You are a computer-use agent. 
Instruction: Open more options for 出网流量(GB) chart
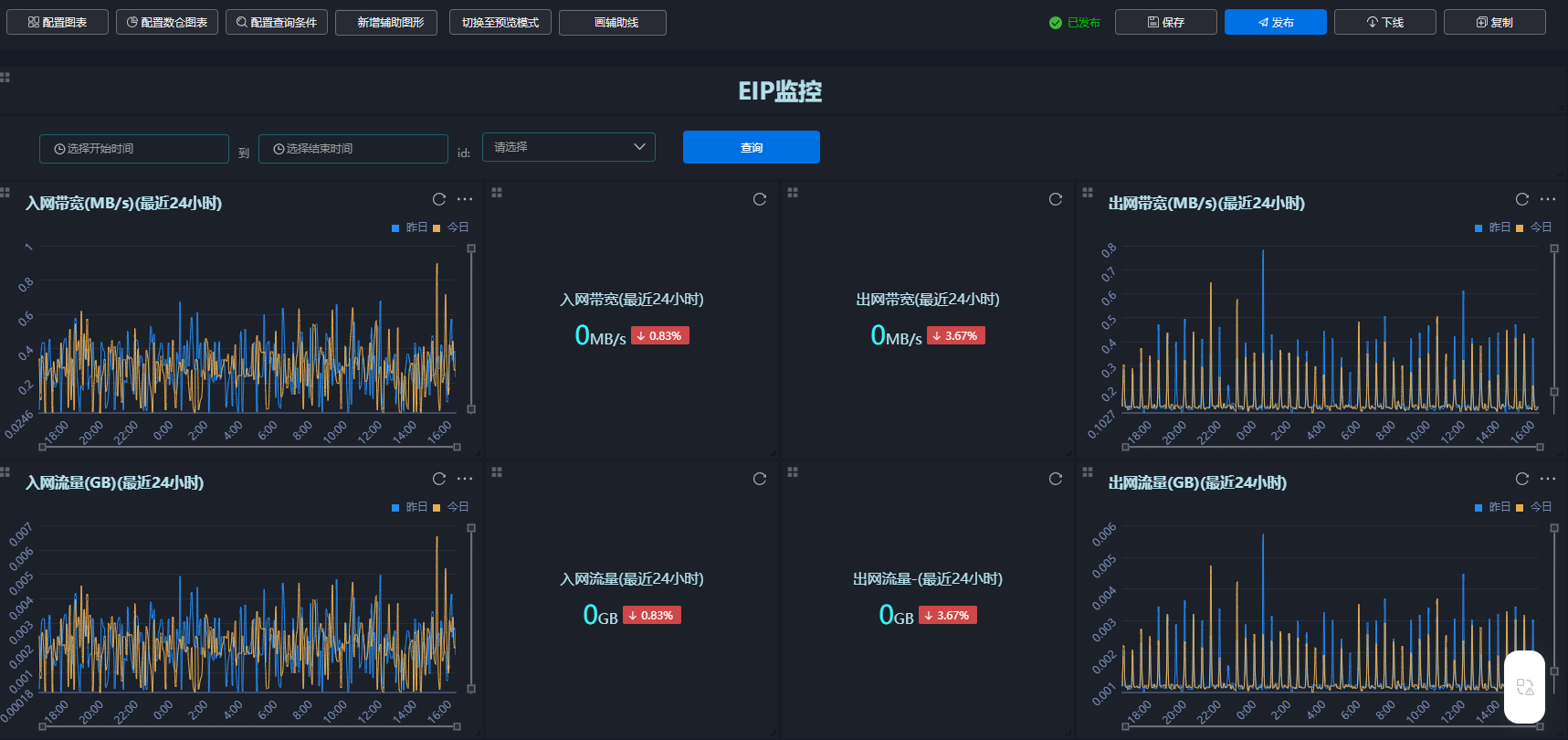1547,479
